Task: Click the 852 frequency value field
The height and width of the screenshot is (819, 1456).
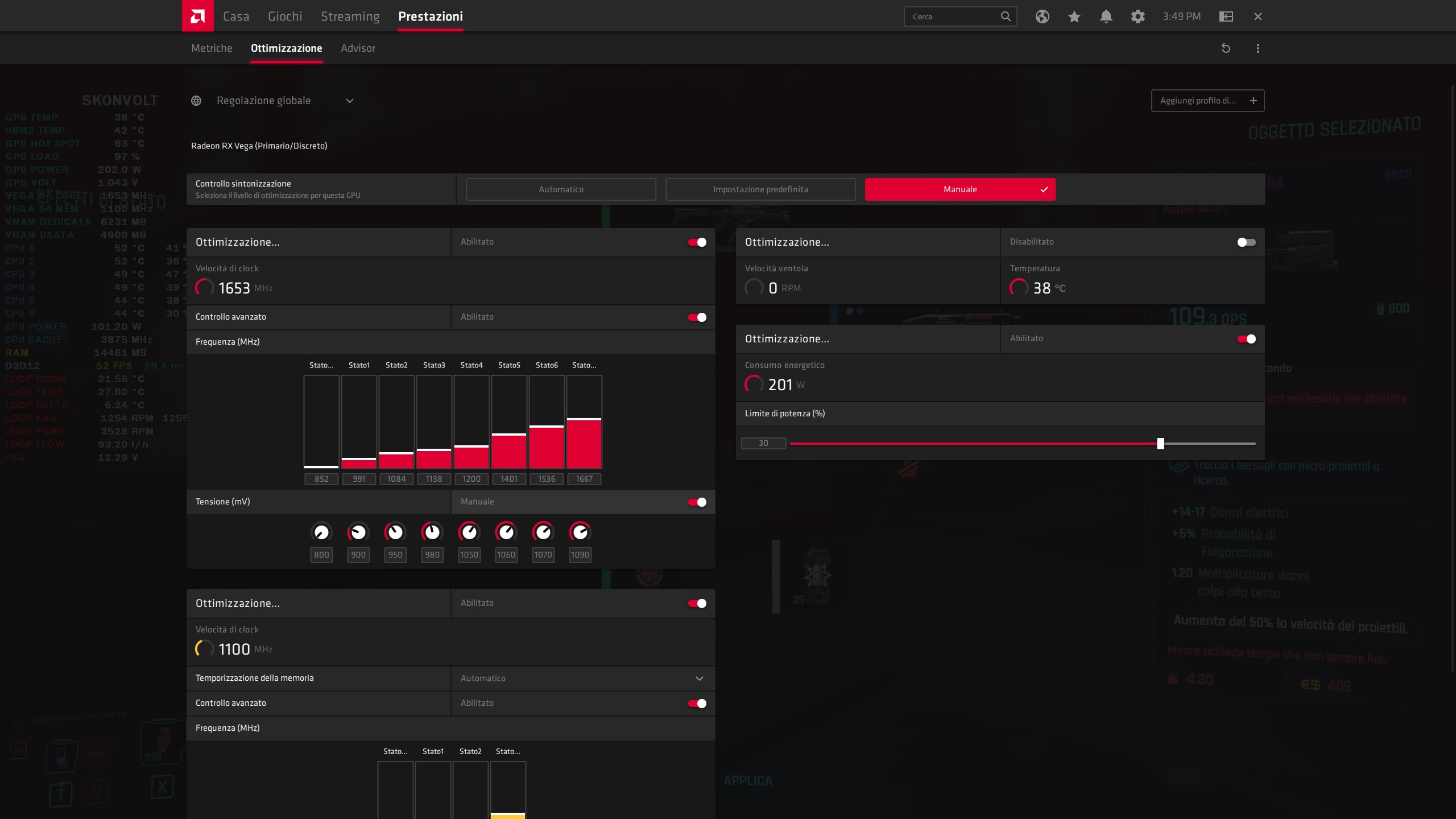Action: pos(321,479)
